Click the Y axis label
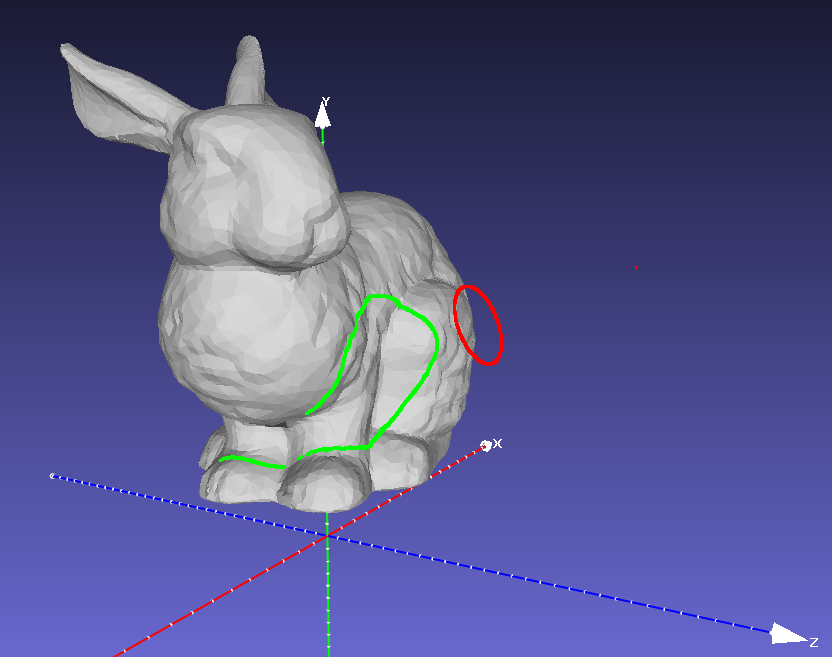Image resolution: width=832 pixels, height=657 pixels. click(325, 101)
